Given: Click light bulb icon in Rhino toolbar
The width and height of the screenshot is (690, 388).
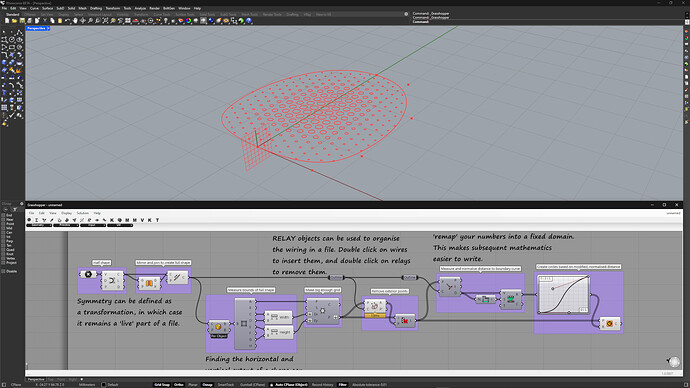Looking at the screenshot, I should coord(166,21).
